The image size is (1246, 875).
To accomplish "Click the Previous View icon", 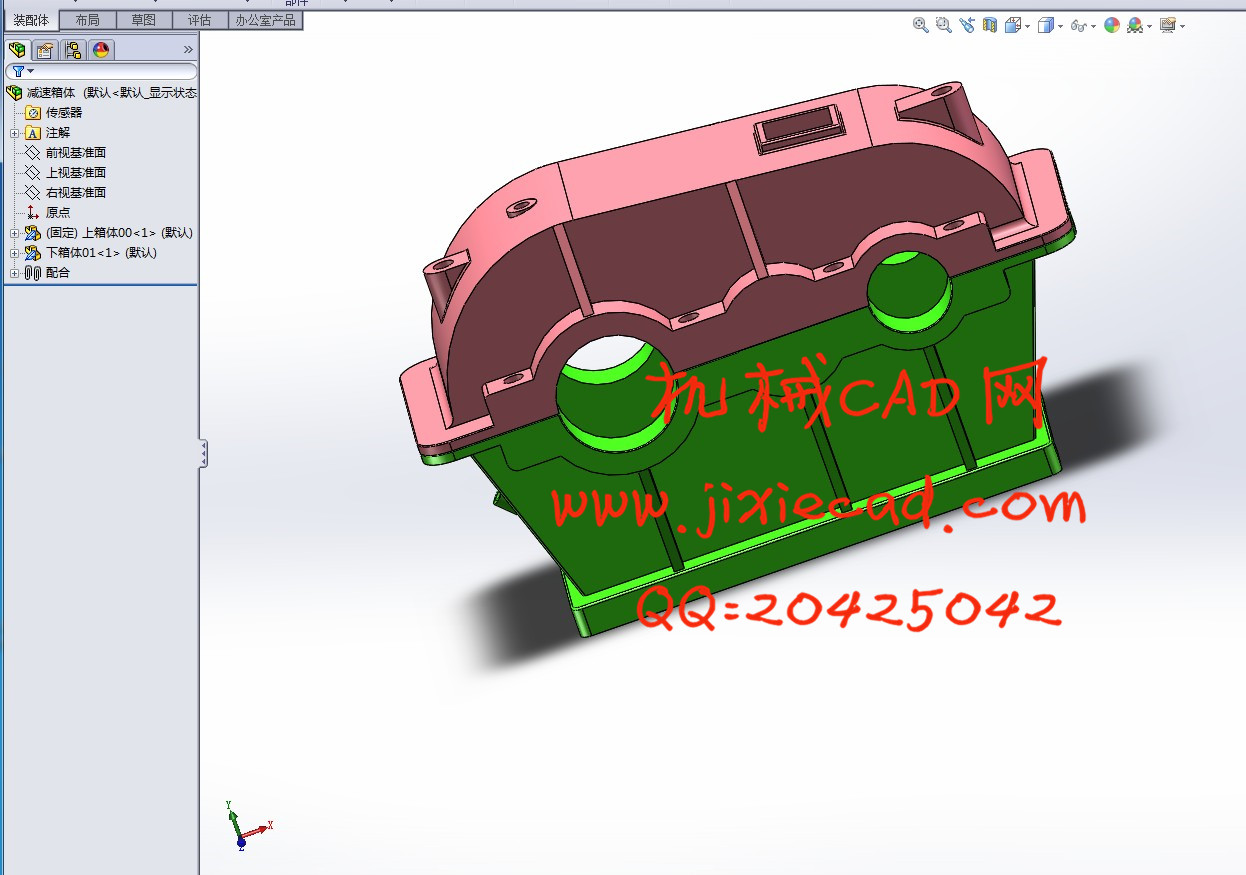I will pos(966,26).
